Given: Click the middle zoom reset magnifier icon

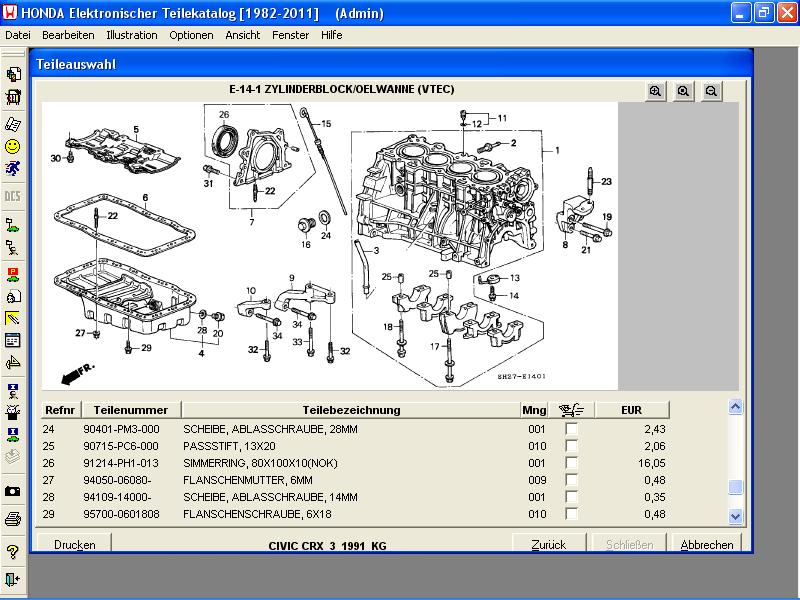Looking at the screenshot, I should (683, 91).
